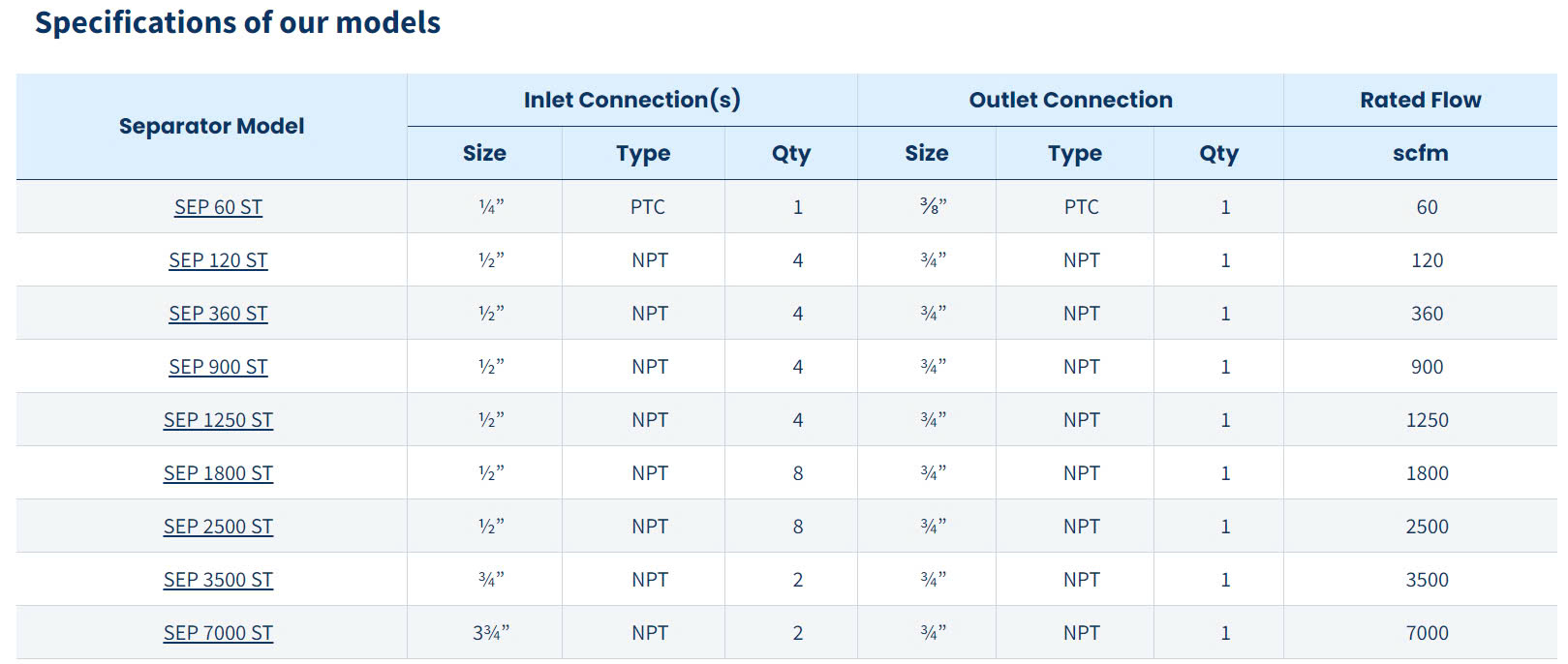The image size is (1568, 664).
Task: Open the SEP 360 ST separator page
Action: 218,314
